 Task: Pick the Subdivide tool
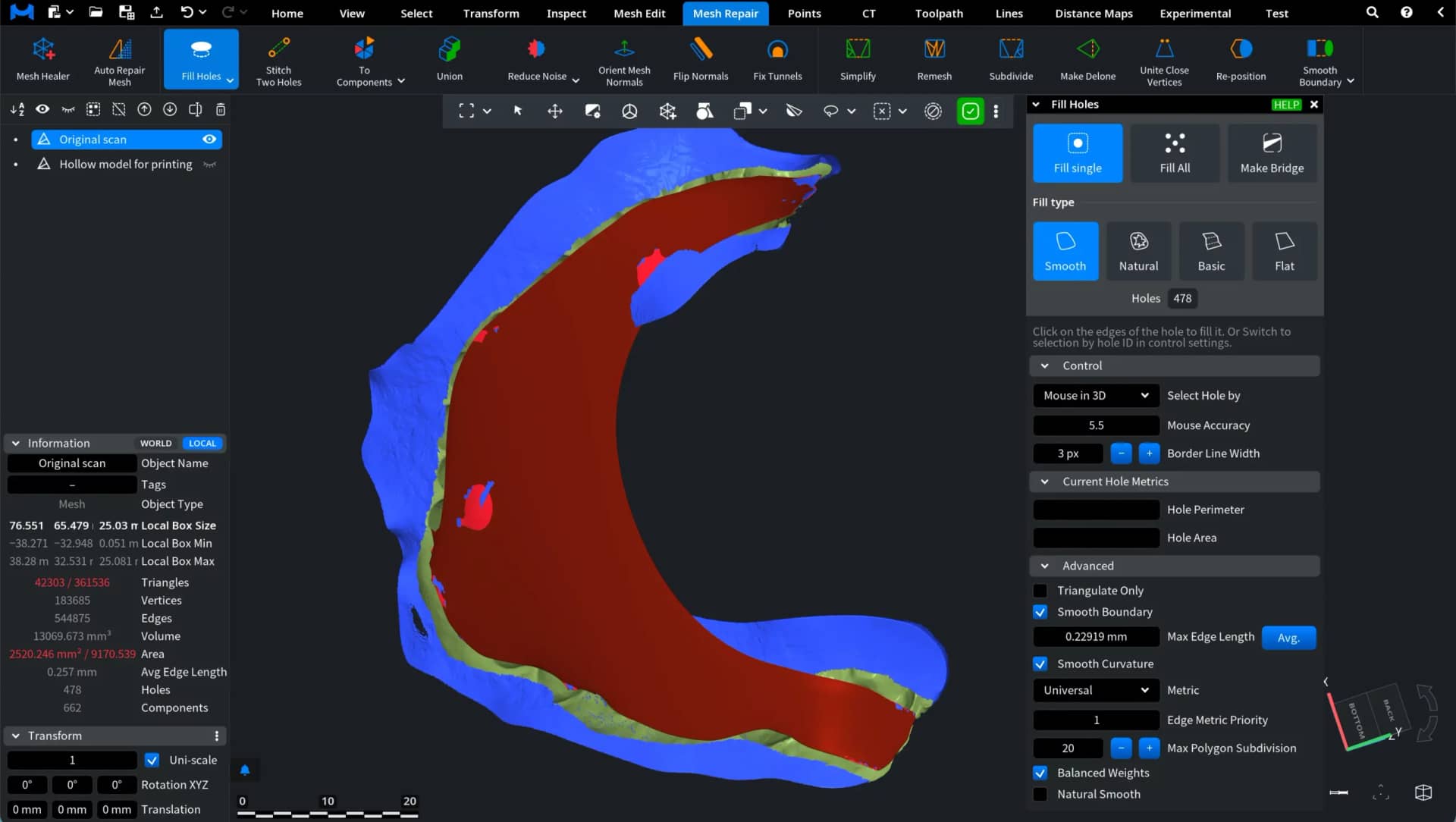1011,59
